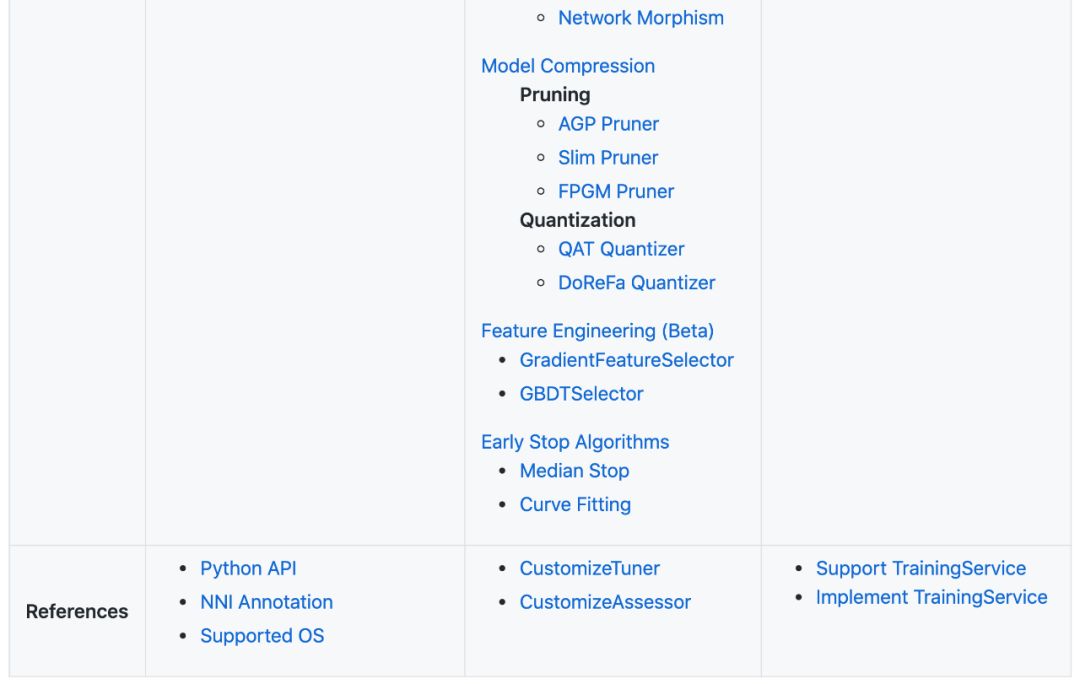The width and height of the screenshot is (1080, 684).
Task: Open the Python API reference link
Action: click(248, 569)
